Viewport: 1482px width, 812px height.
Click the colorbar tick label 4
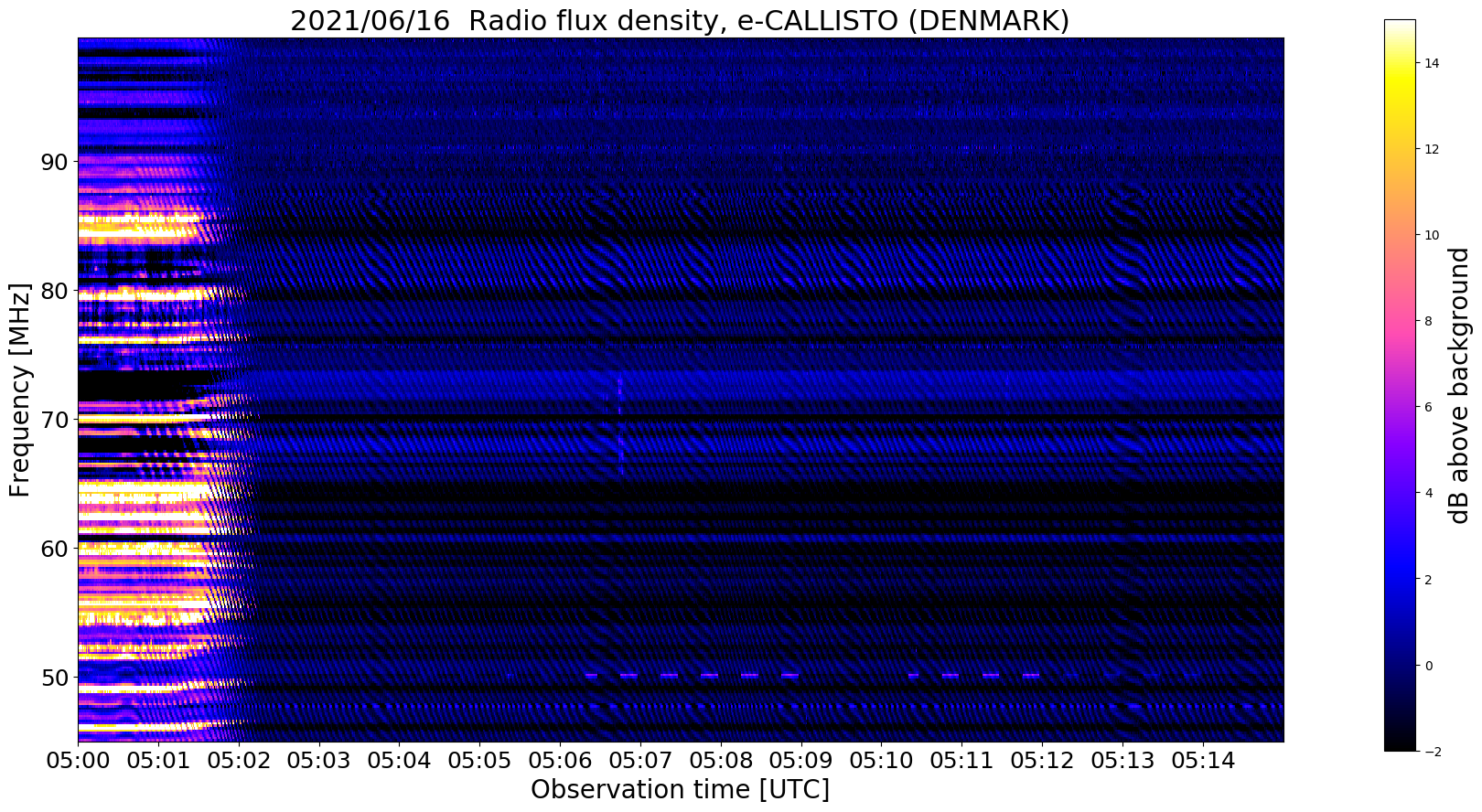[1428, 493]
